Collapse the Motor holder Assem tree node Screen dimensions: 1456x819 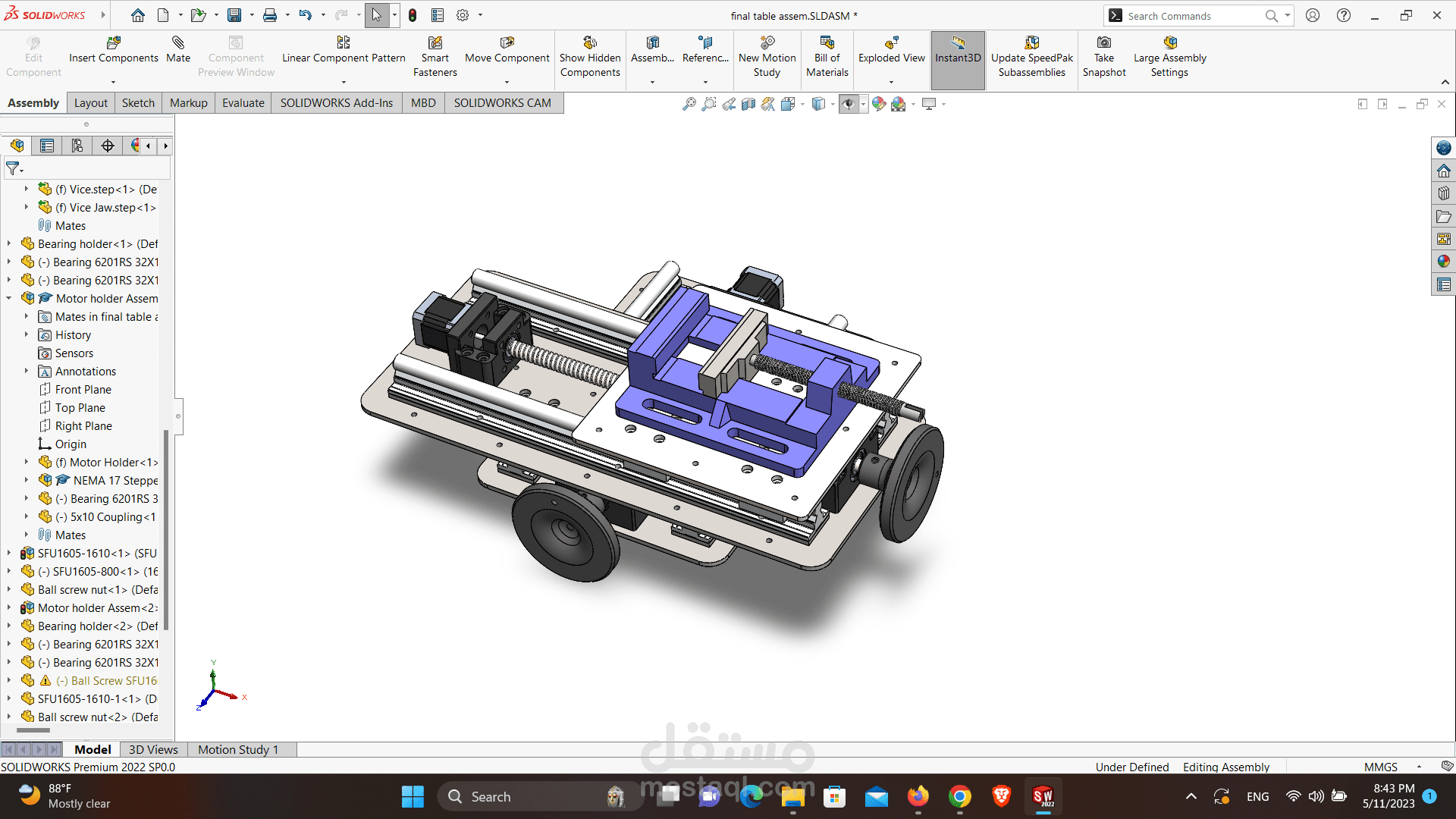tap(9, 298)
